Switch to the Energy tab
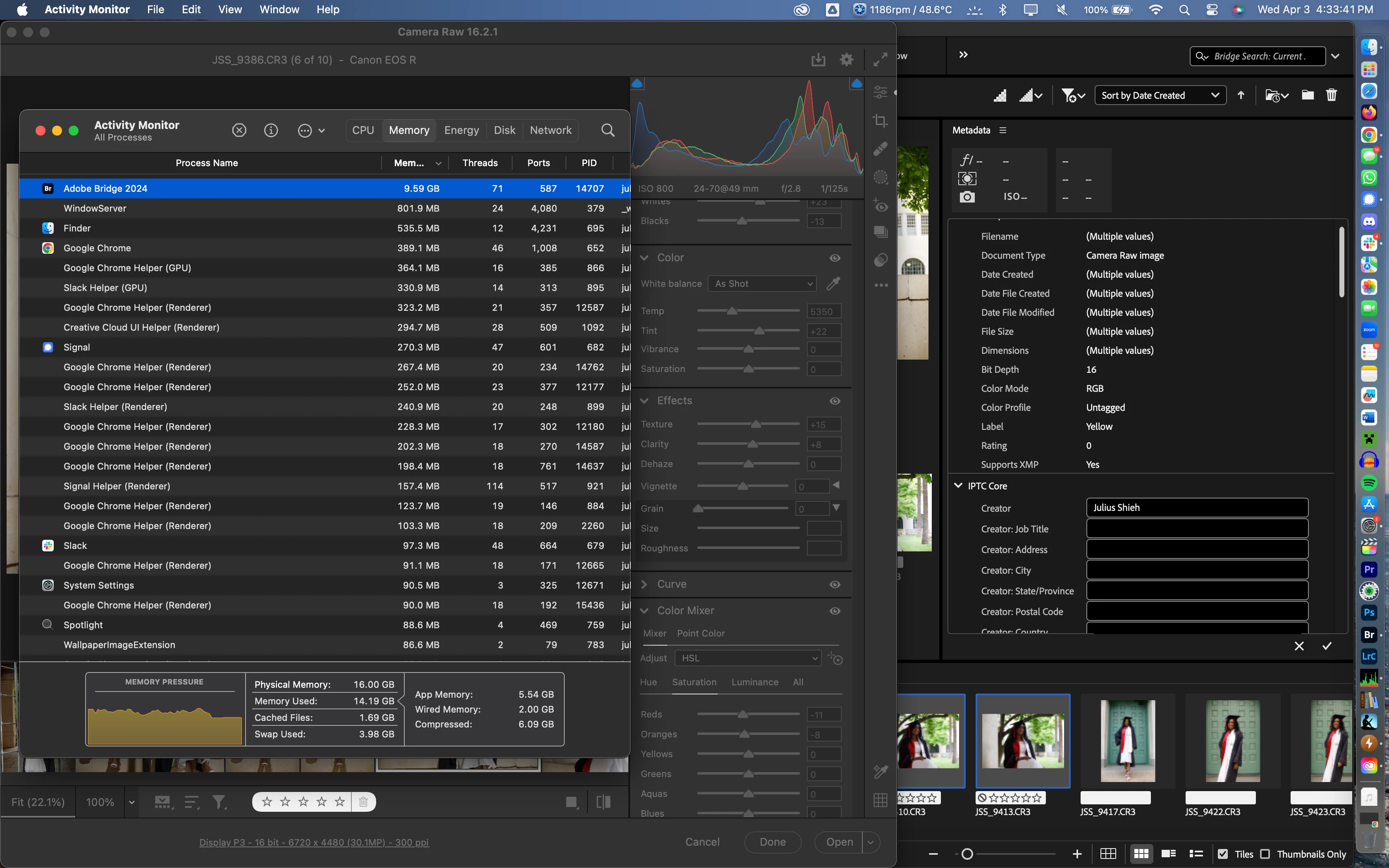The image size is (1389, 868). click(461, 130)
